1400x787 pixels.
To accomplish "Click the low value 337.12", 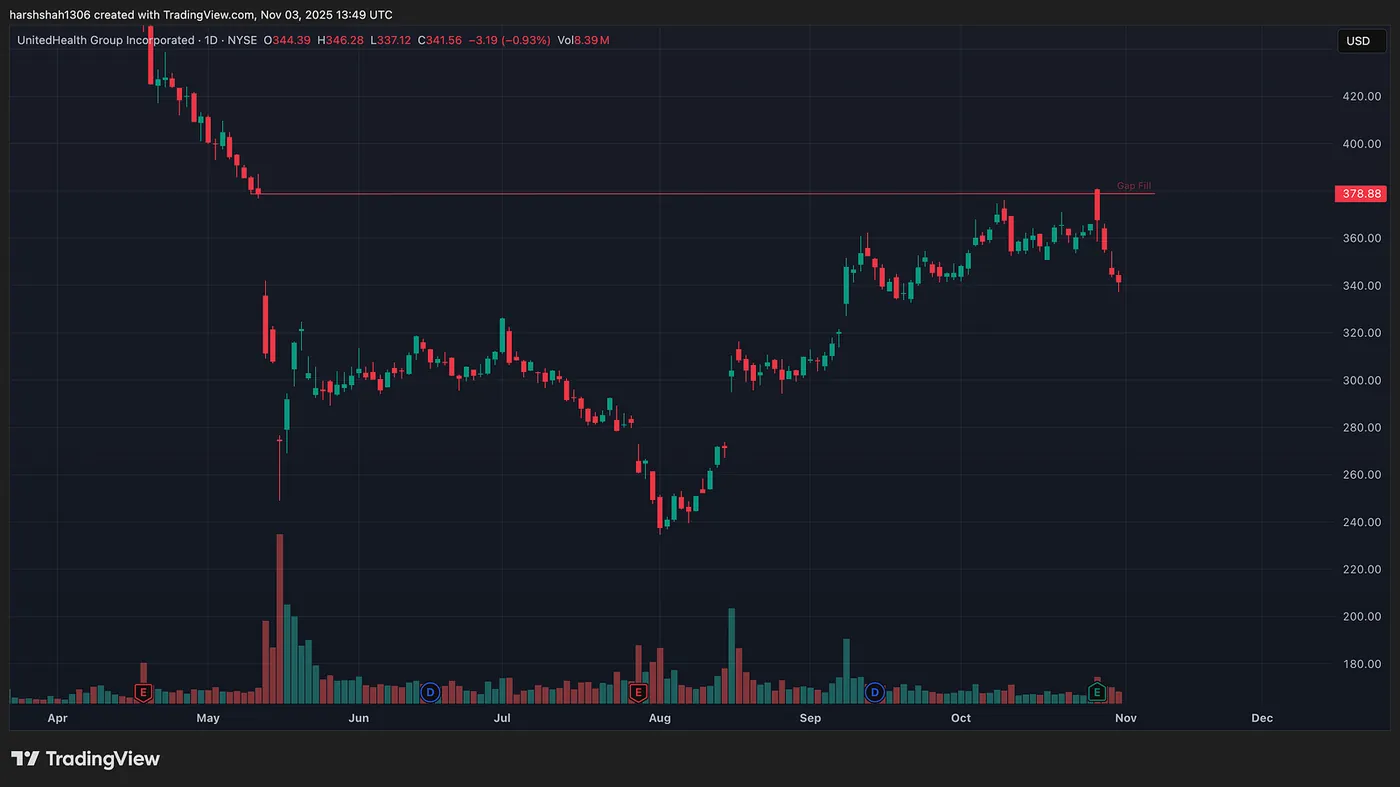I will 392,40.
